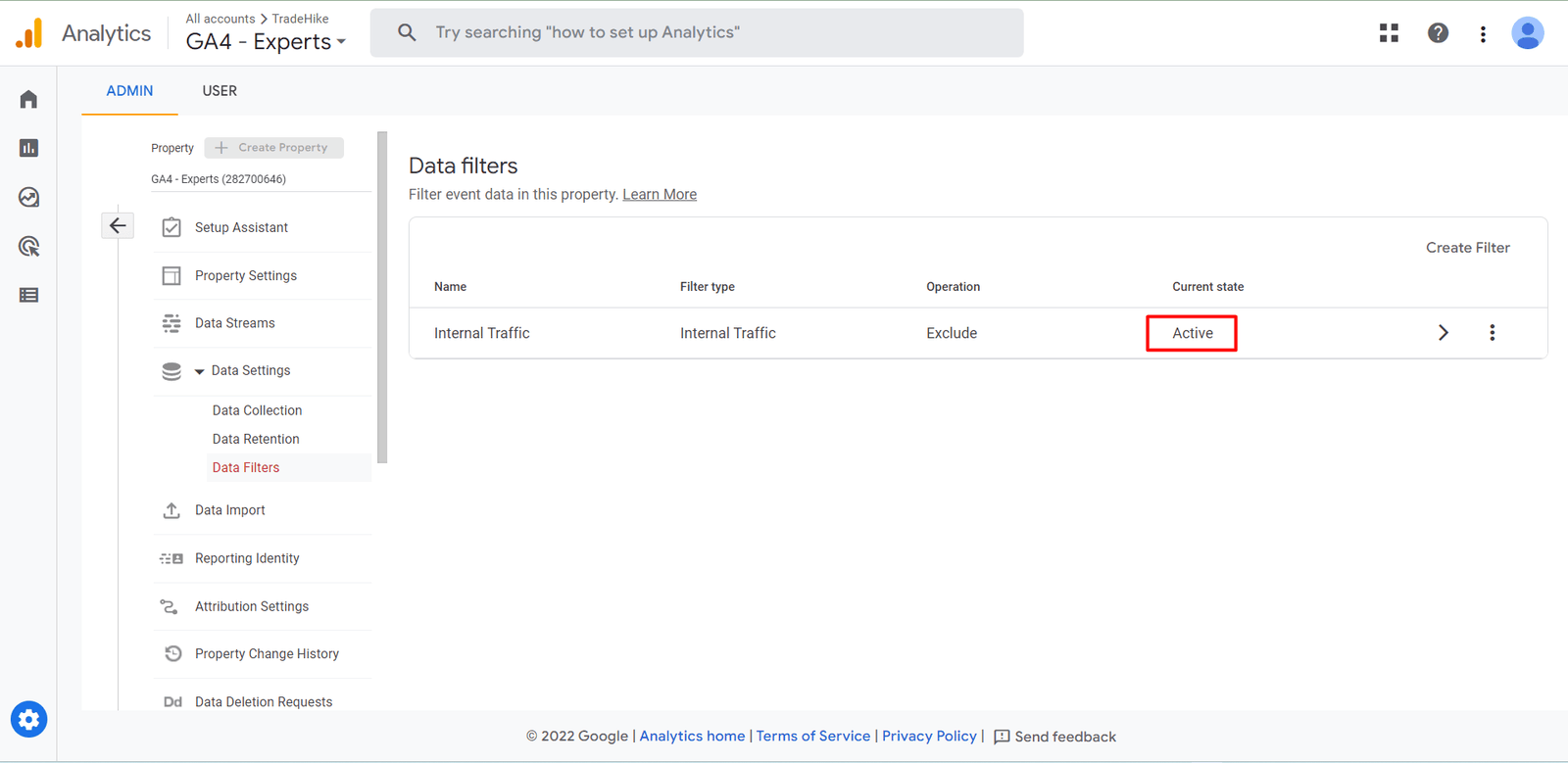Open the Privacy Policy link

click(x=929, y=737)
